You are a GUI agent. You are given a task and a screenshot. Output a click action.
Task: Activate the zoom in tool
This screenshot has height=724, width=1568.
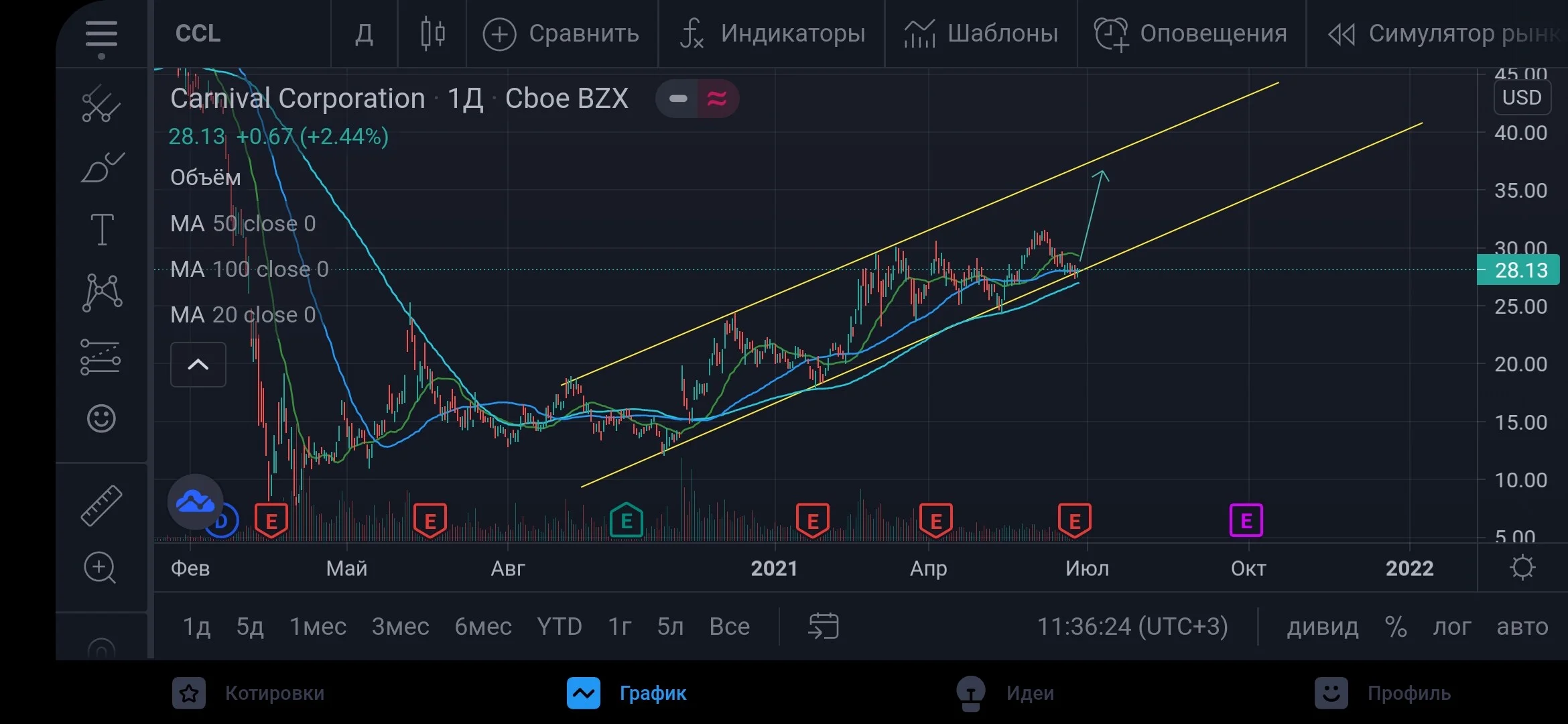point(100,568)
